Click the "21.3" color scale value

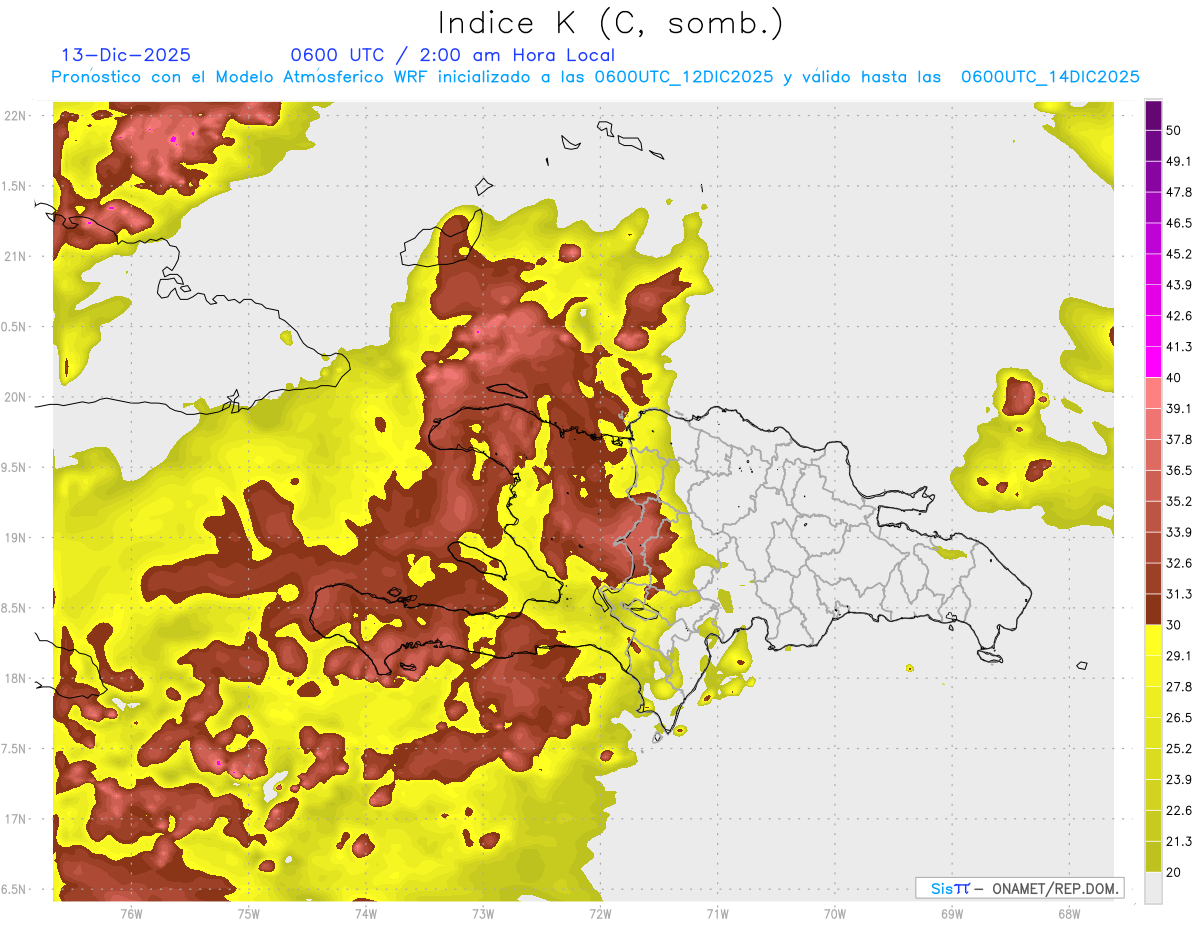pyautogui.click(x=1179, y=841)
